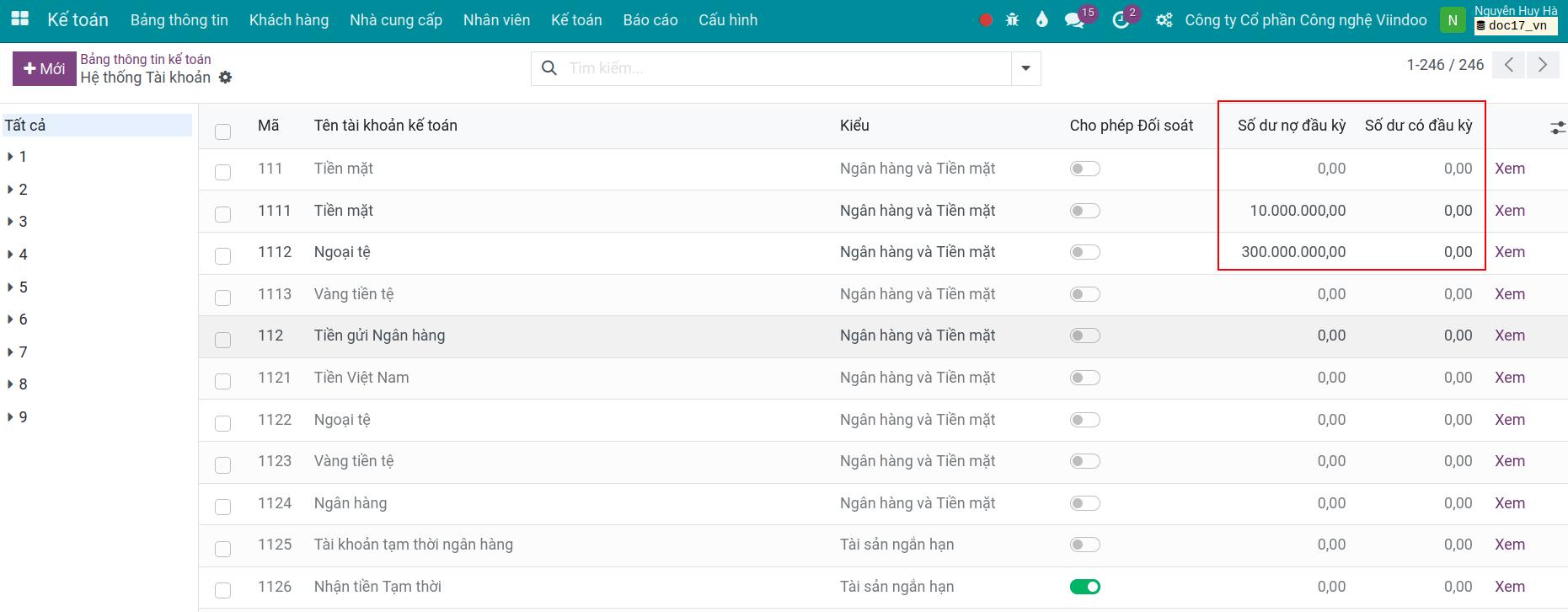The height and width of the screenshot is (612, 1568).
Task: Expand account group 5 in sidebar
Action: (10, 287)
